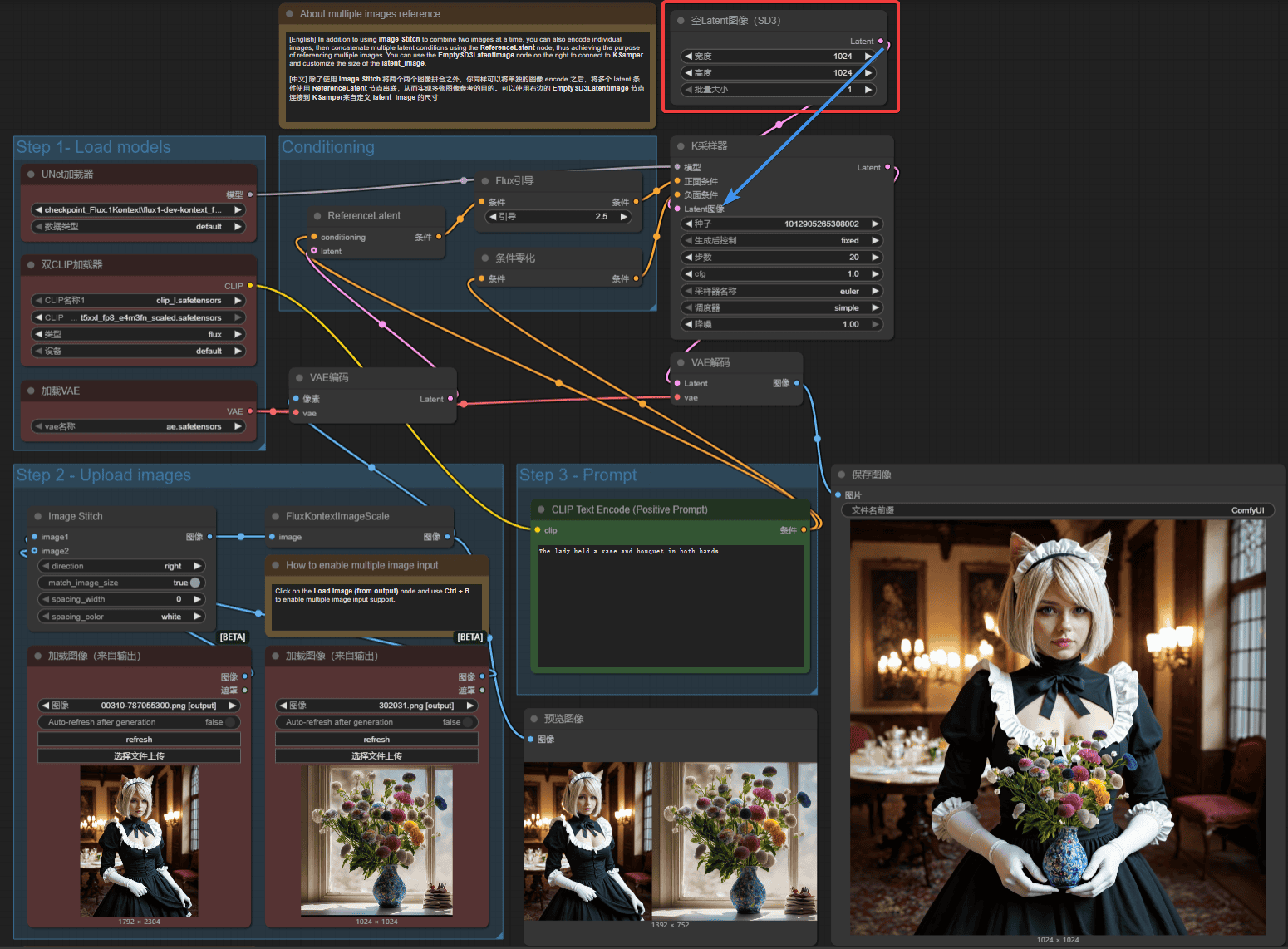Decrease the Flux引导 value with left arrow

493,217
